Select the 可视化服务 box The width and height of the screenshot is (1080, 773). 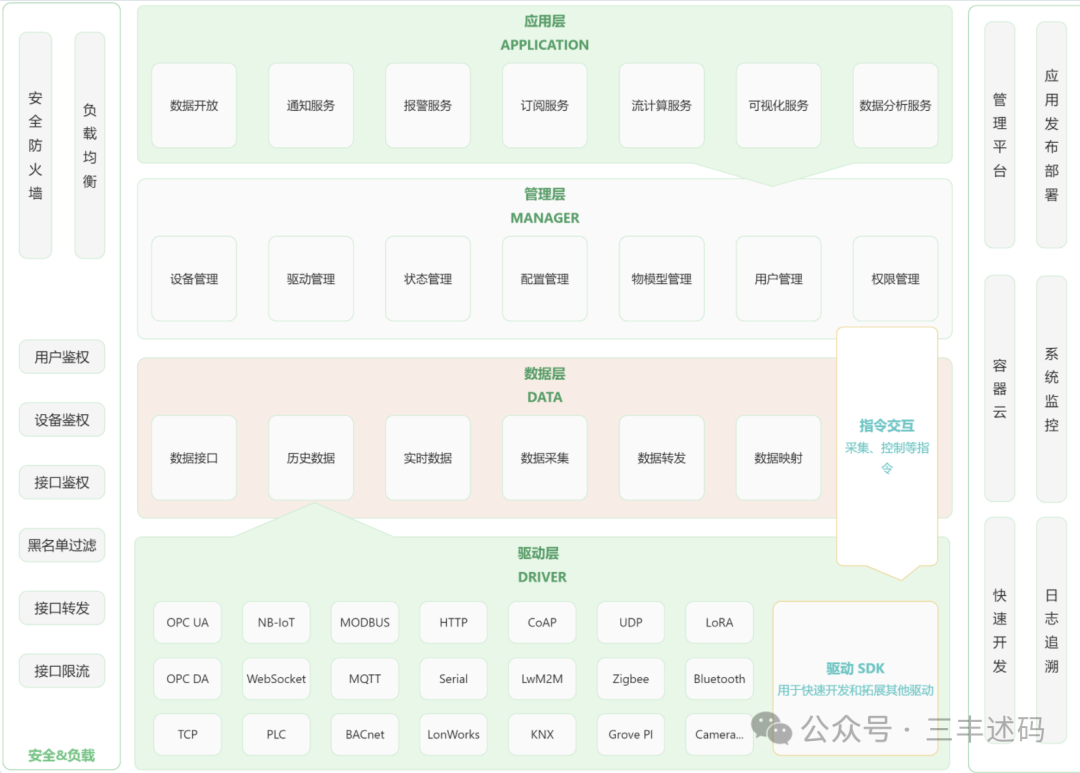778,105
